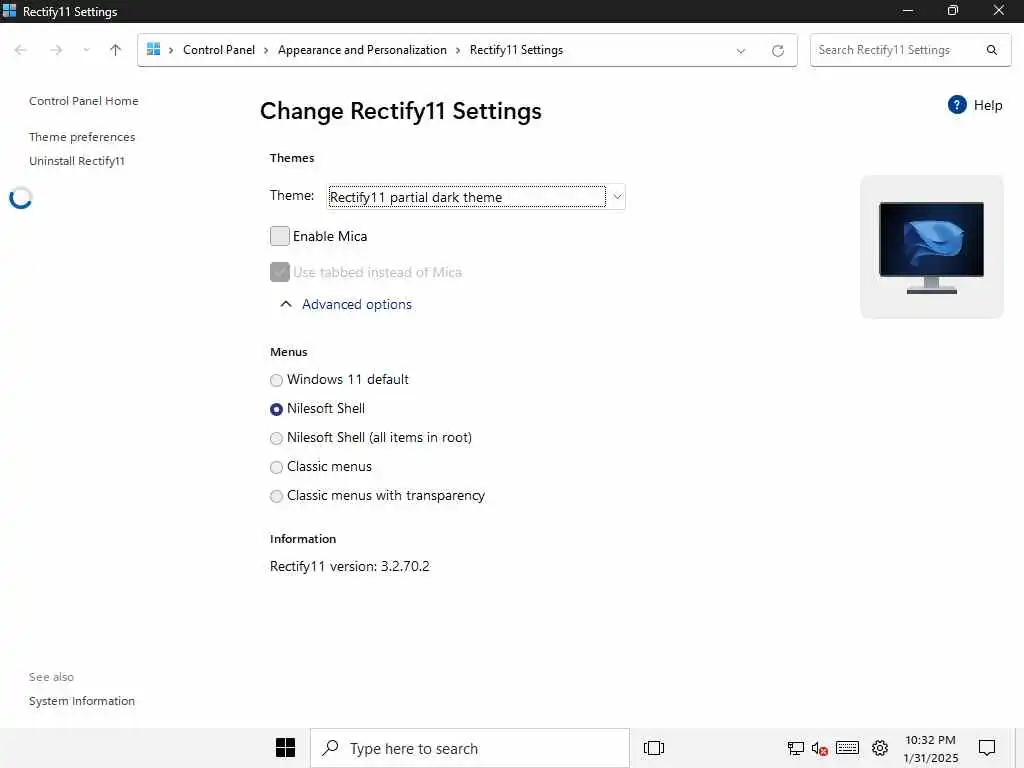The image size is (1024, 768).
Task: Click the settings gear tray icon
Action: 880,748
